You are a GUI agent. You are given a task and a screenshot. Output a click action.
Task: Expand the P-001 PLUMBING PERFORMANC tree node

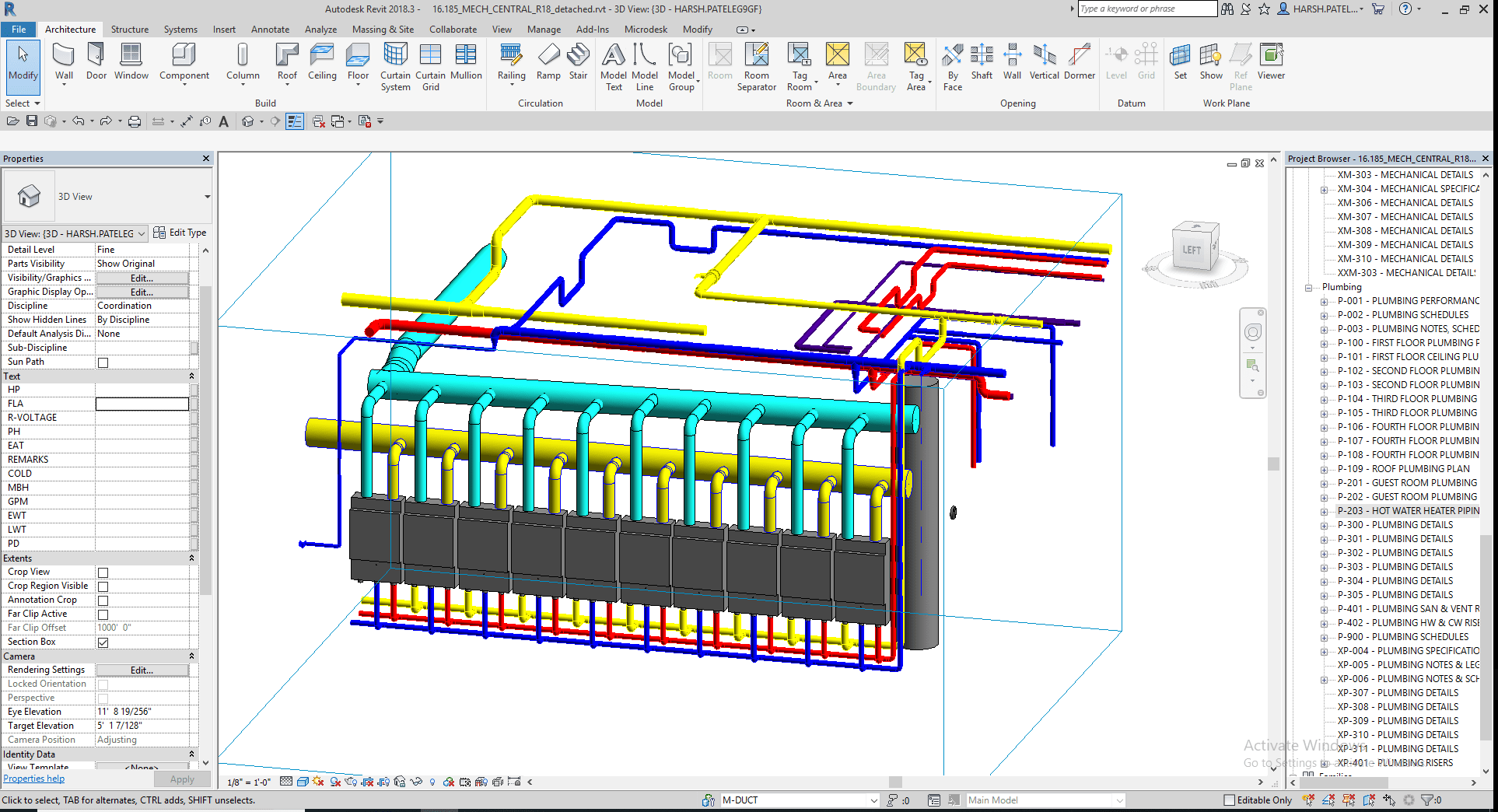tap(1325, 301)
